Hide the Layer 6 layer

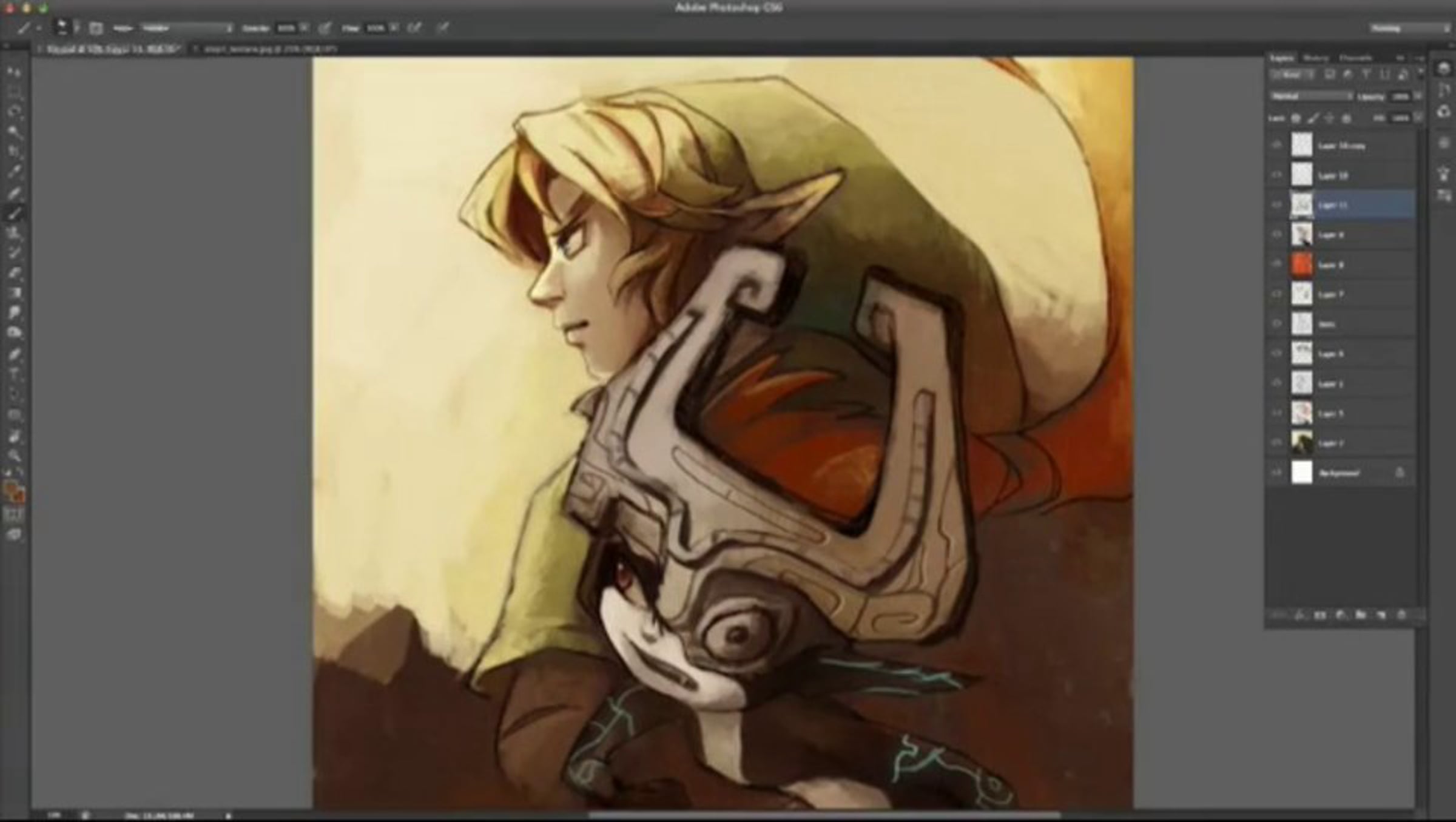point(1277,354)
